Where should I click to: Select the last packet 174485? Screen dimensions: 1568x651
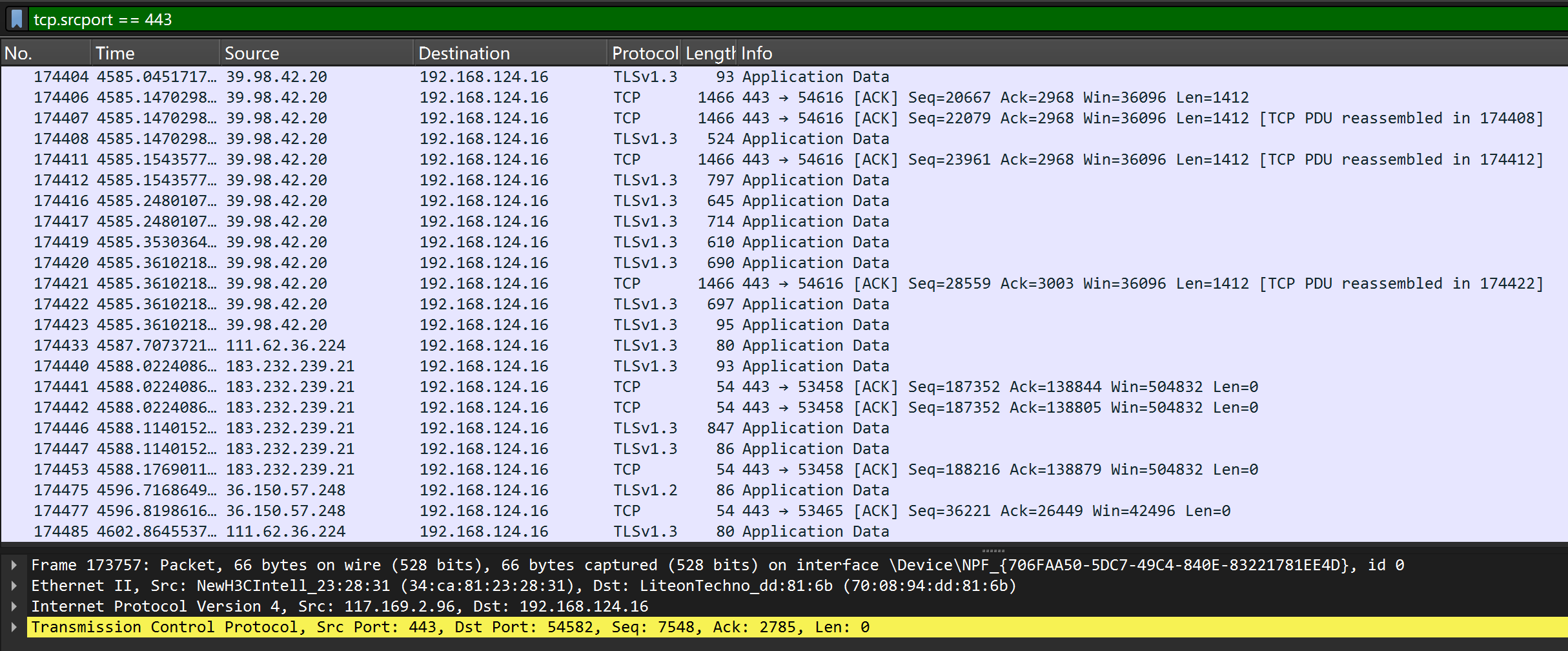click(452, 532)
